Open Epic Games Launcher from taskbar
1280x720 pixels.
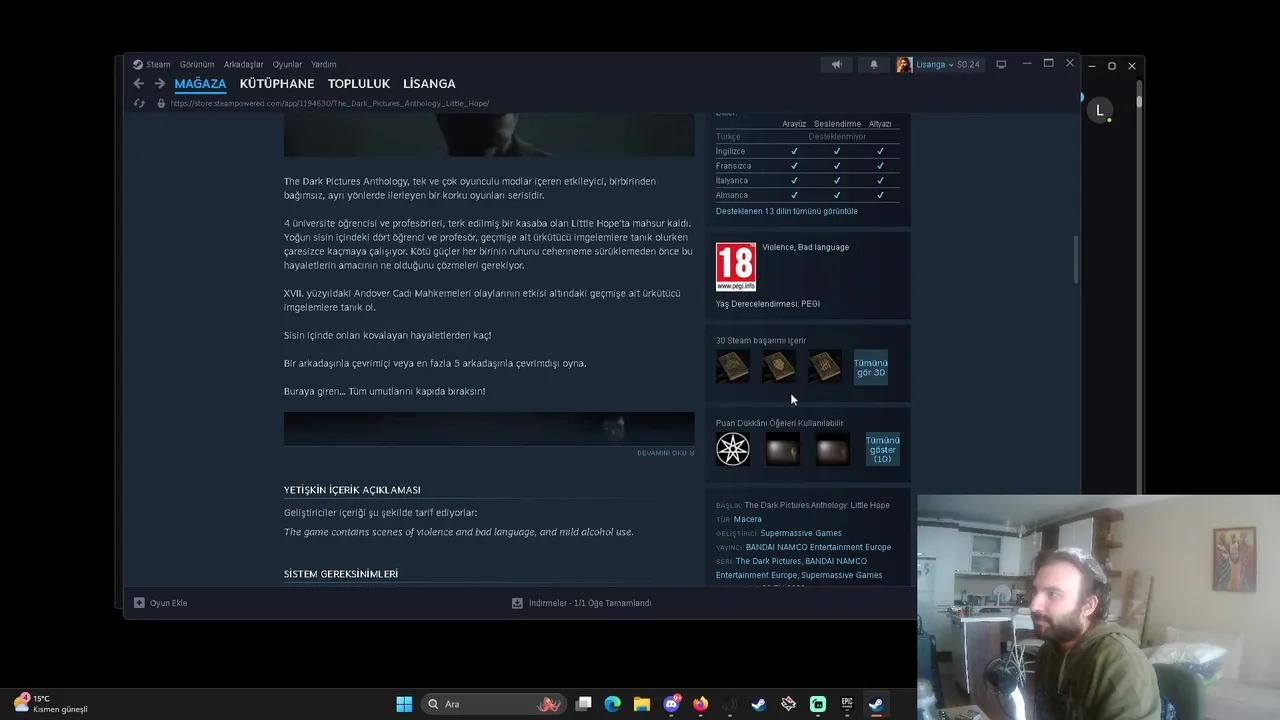click(x=847, y=704)
